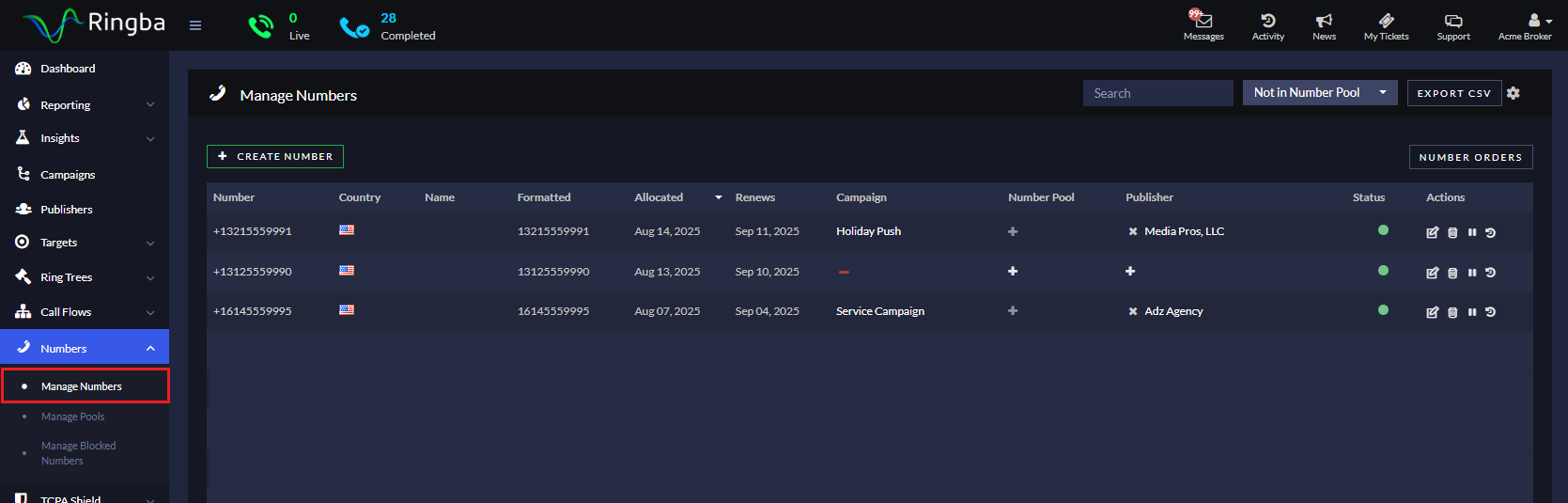Click in the Search field
1568x503 pixels.
click(x=1157, y=93)
